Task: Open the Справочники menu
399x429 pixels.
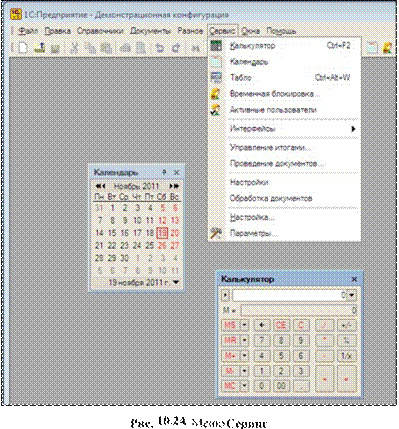Action: pyautogui.click(x=100, y=31)
